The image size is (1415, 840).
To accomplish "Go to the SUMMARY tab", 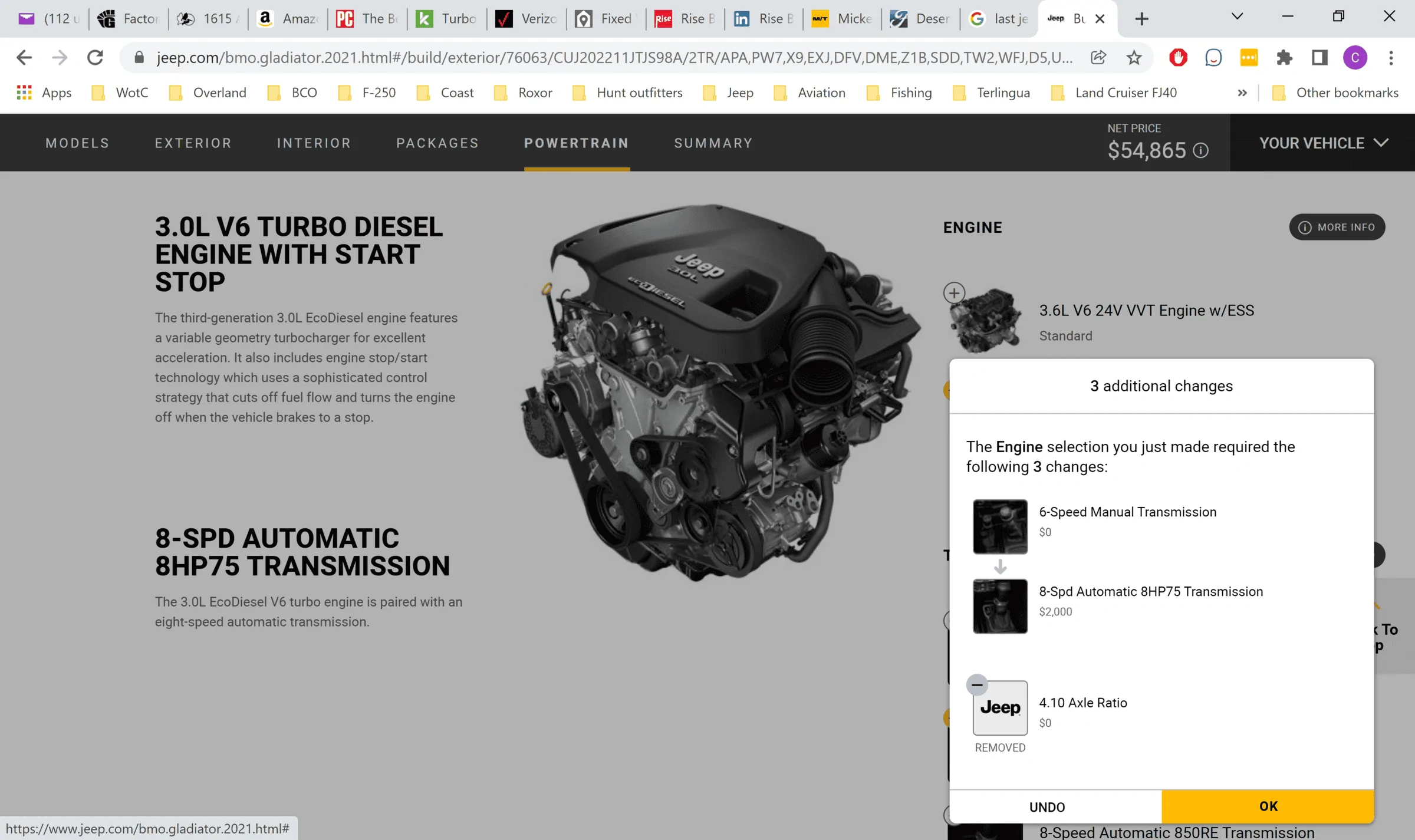I will tap(713, 143).
